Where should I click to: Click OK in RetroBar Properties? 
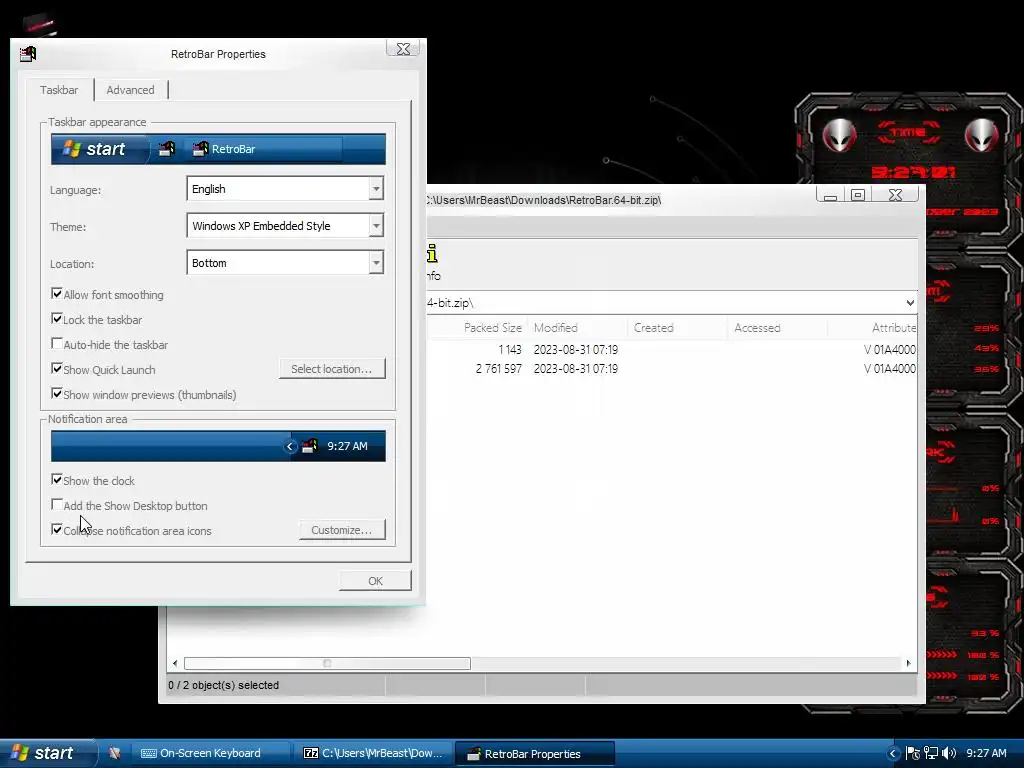(x=375, y=581)
